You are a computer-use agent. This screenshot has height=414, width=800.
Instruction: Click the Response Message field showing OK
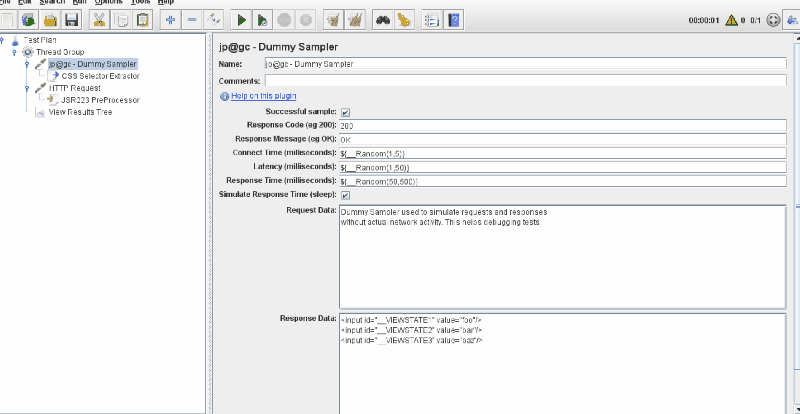click(563, 139)
